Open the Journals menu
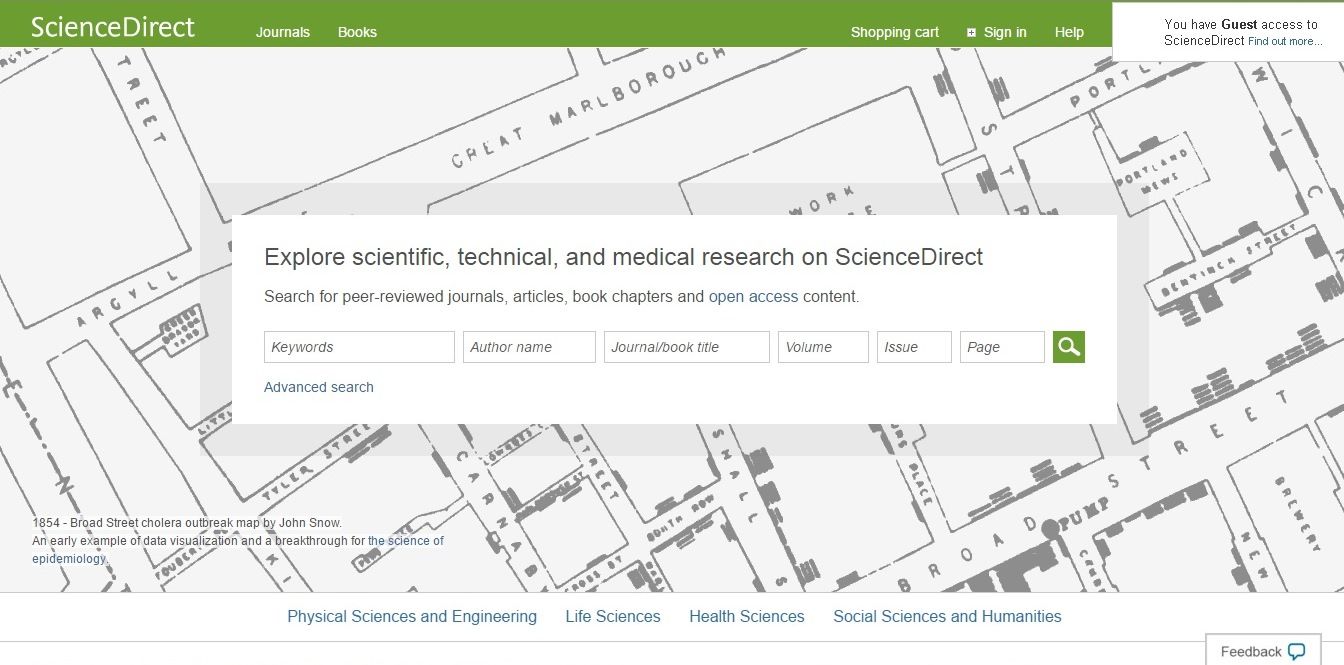Image resolution: width=1344 pixels, height=665 pixels. [283, 32]
